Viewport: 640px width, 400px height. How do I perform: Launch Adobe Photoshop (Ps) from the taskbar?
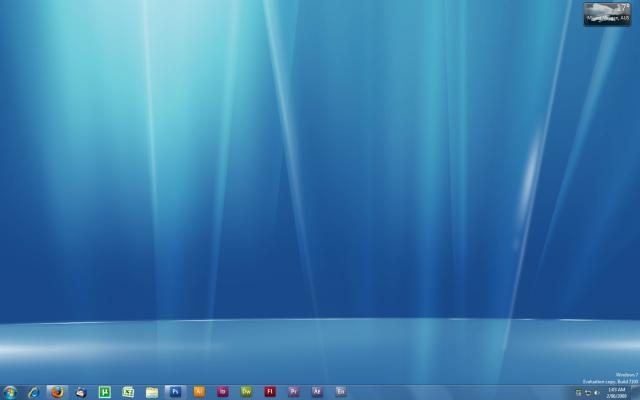coord(176,392)
